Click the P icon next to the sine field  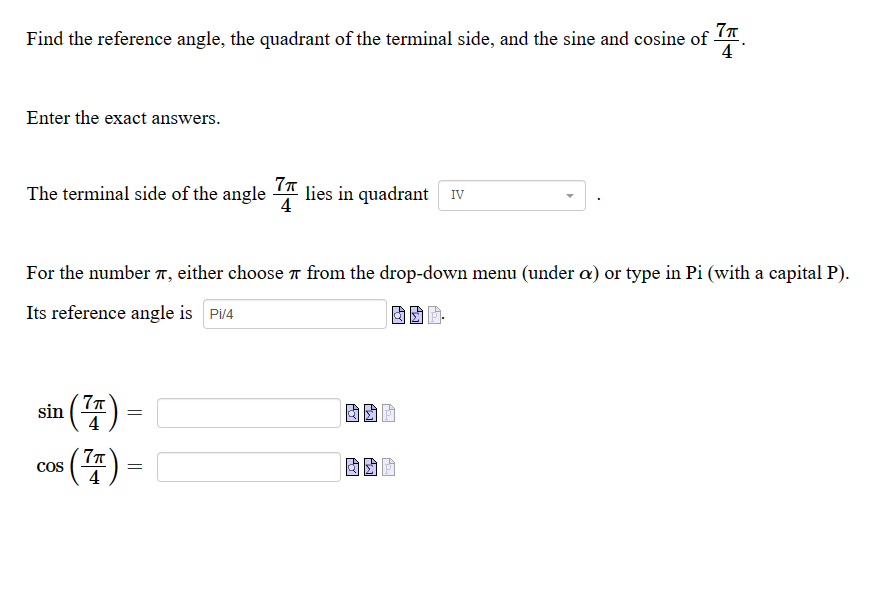pos(388,412)
